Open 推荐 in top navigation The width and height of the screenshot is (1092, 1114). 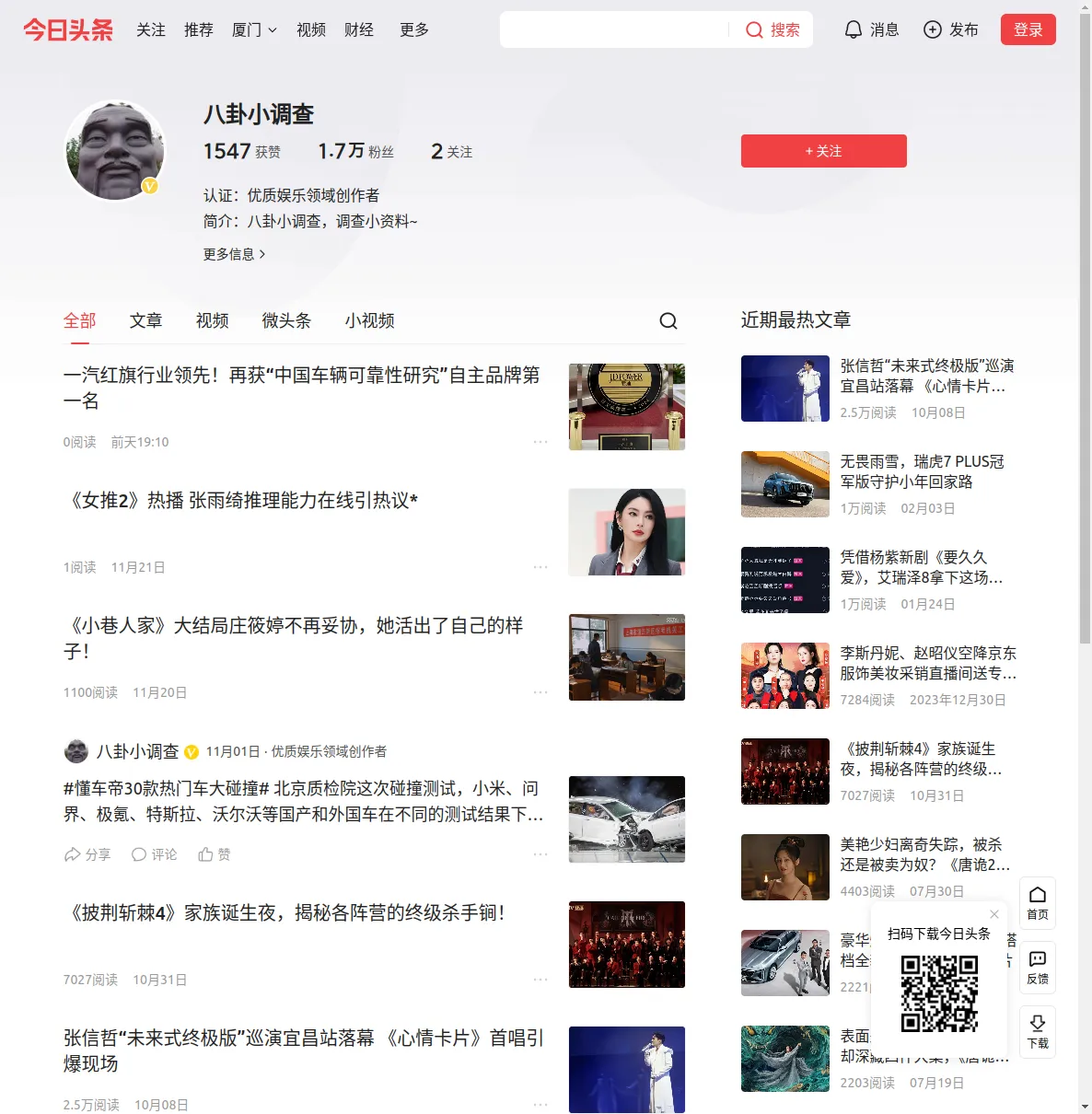tap(199, 29)
